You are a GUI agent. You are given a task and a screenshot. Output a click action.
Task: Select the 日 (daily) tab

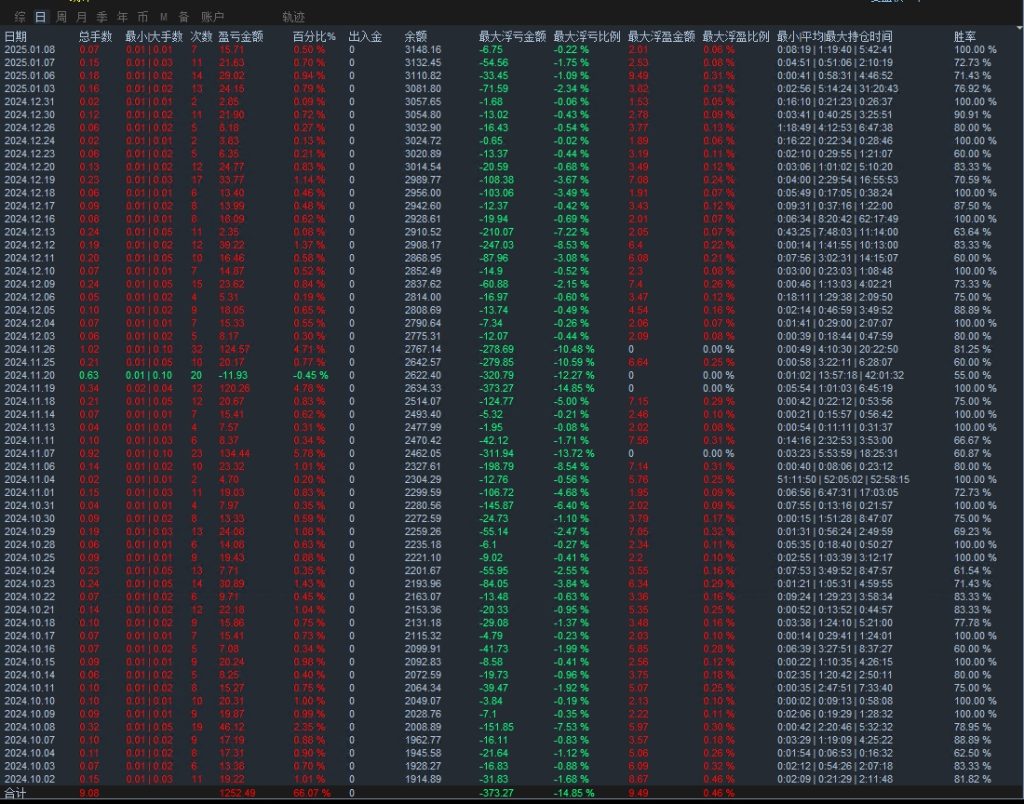click(x=40, y=16)
